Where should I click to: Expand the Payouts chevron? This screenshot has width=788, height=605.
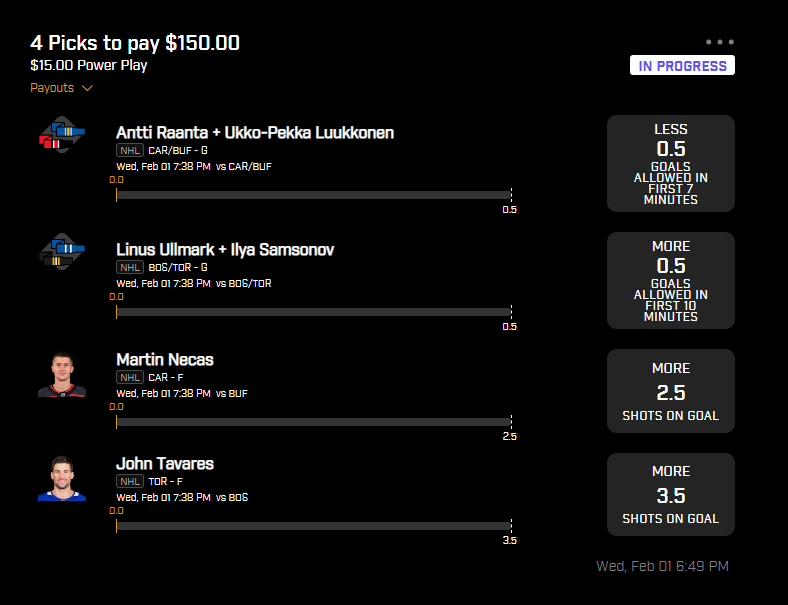87,88
